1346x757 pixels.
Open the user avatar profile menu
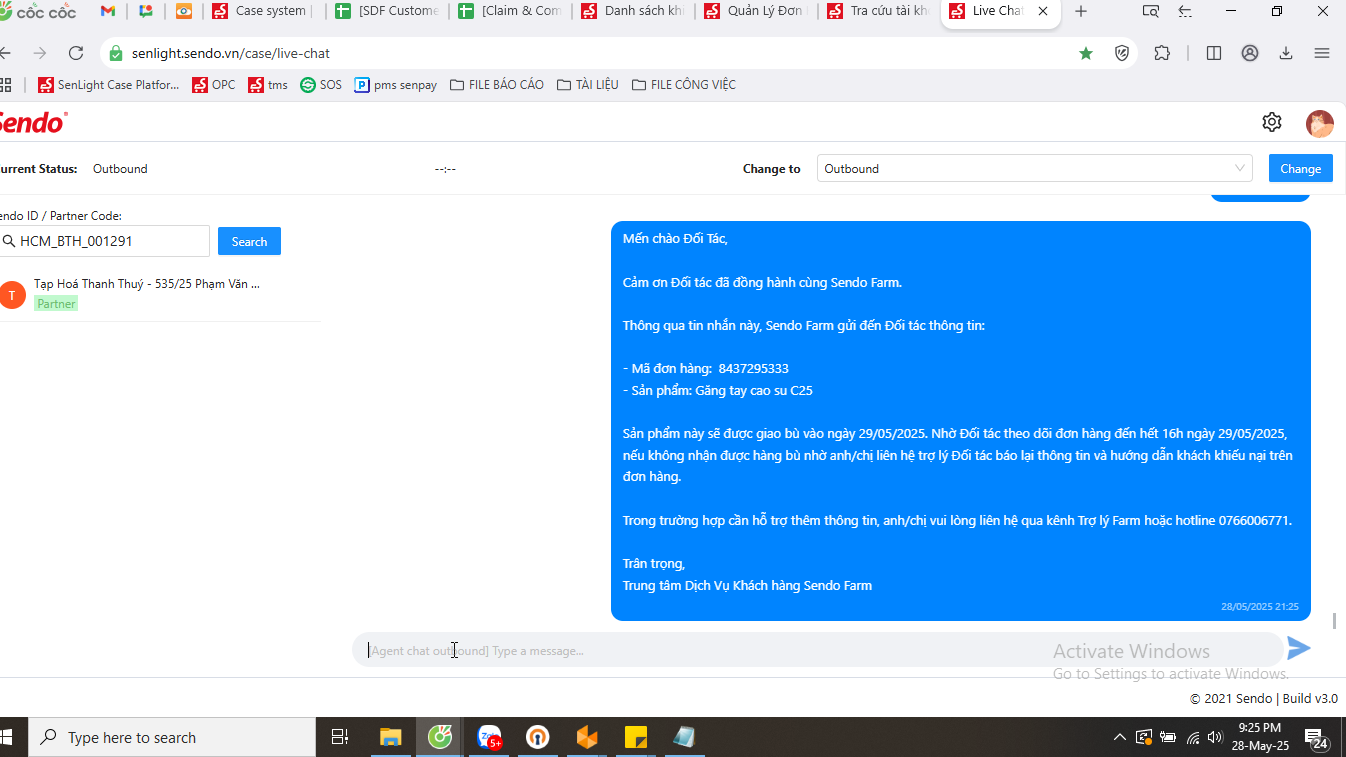click(x=1319, y=123)
